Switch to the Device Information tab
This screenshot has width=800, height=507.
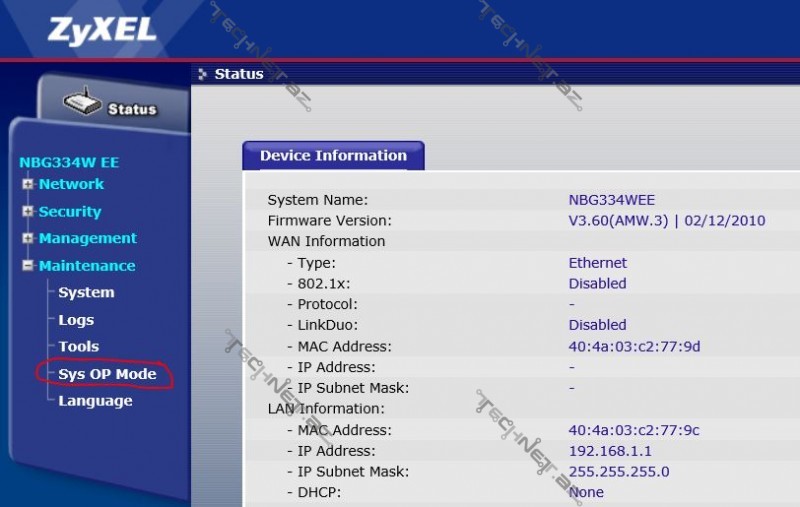(x=333, y=156)
